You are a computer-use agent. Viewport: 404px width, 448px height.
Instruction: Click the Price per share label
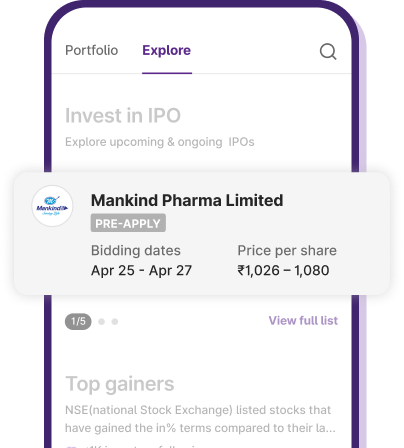(287, 251)
